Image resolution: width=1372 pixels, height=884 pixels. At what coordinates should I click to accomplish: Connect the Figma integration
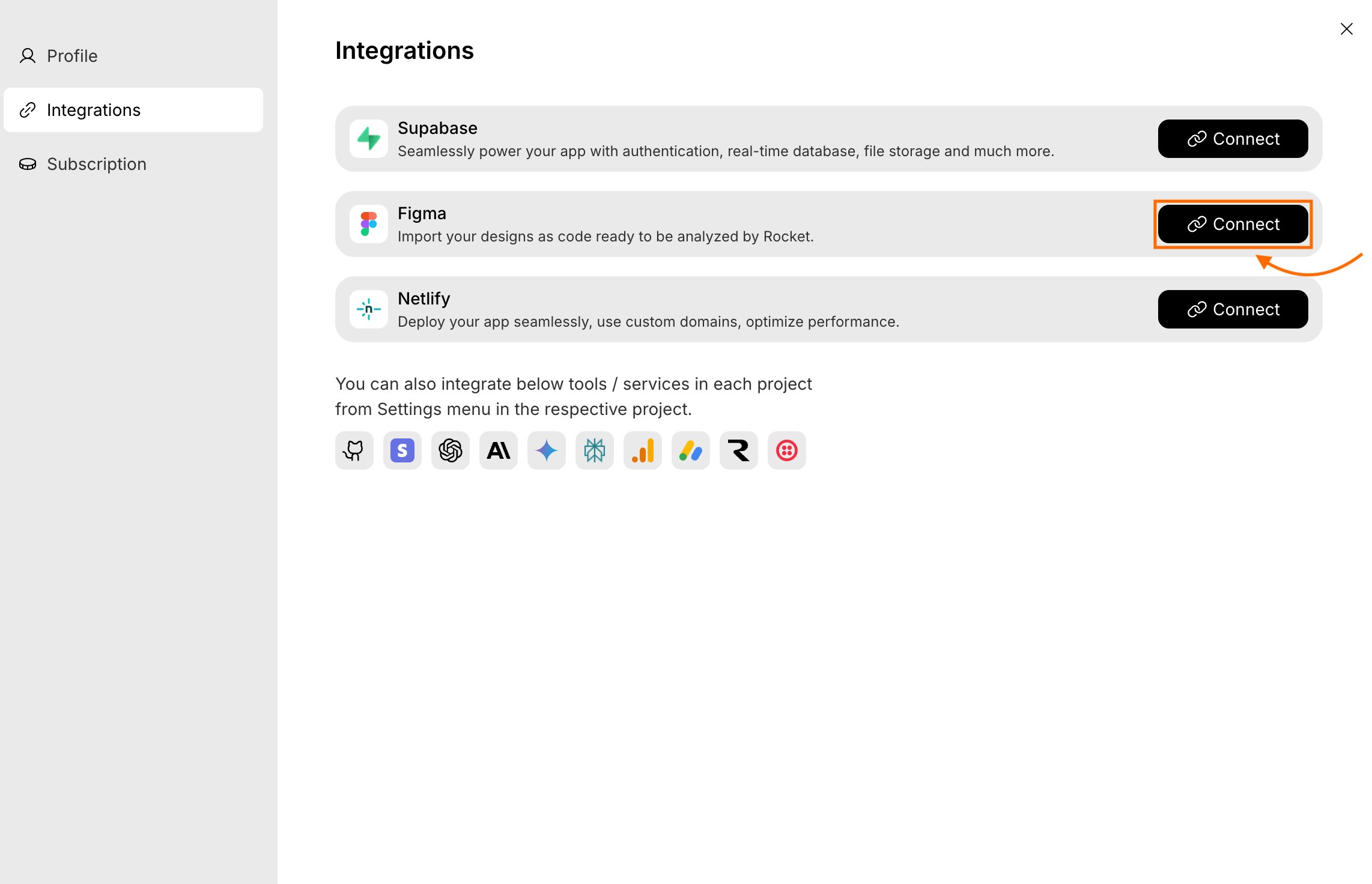[1233, 224]
